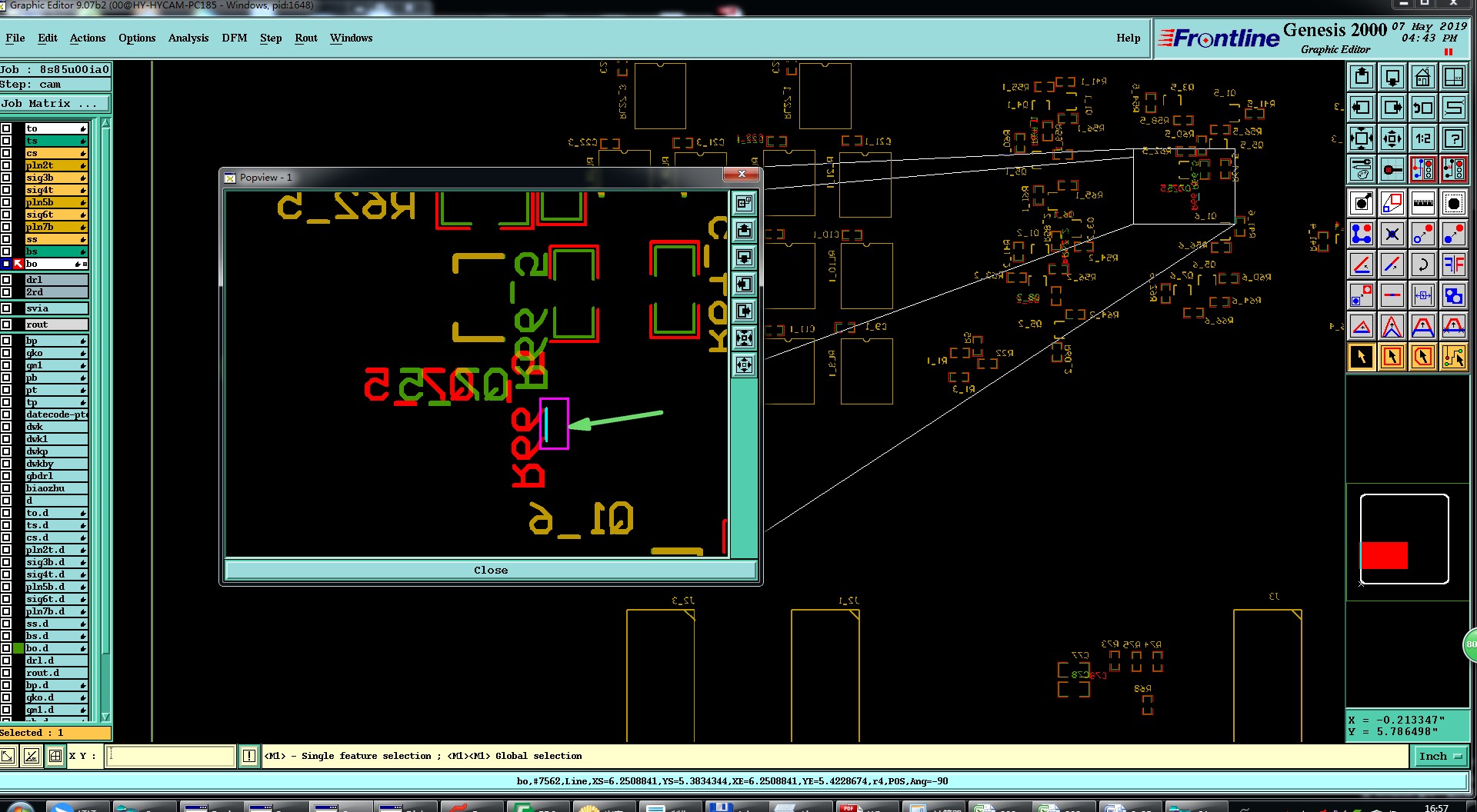Click the add feature pad icon
The height and width of the screenshot is (812, 1477).
click(1362, 203)
